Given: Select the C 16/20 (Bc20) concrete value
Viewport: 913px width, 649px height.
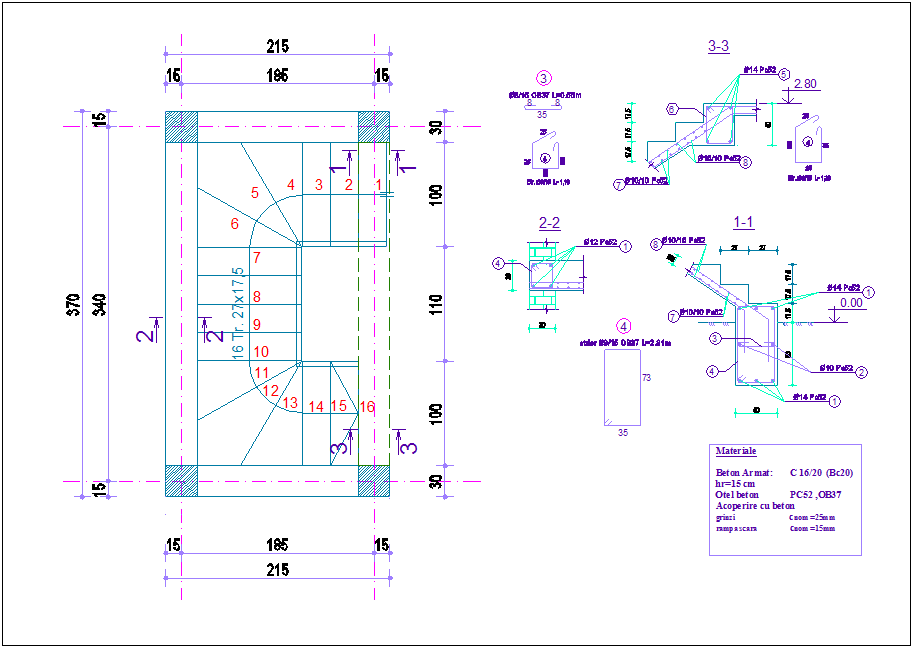Looking at the screenshot, I should pos(821,472).
